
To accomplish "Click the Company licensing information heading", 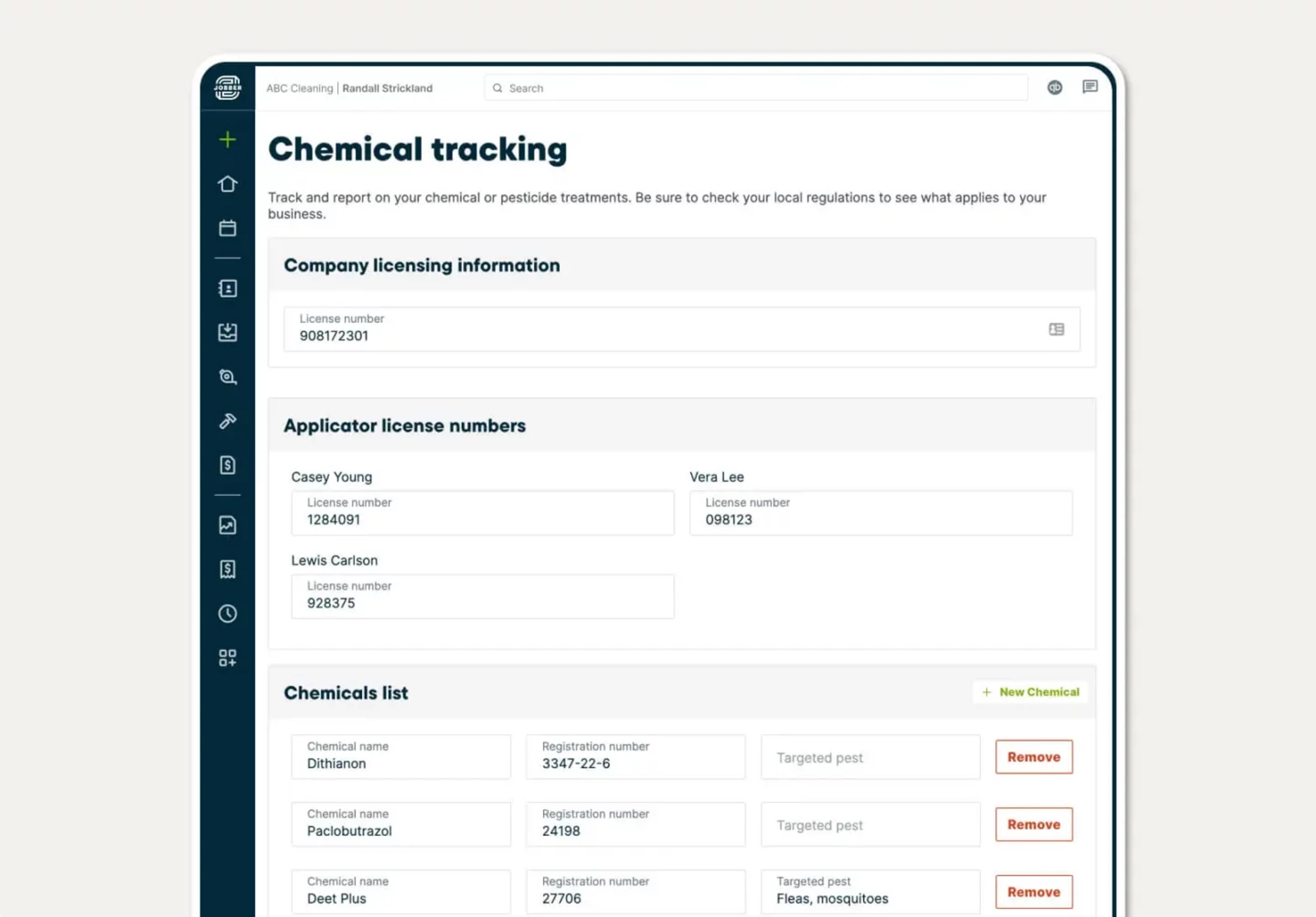I will (x=422, y=266).
